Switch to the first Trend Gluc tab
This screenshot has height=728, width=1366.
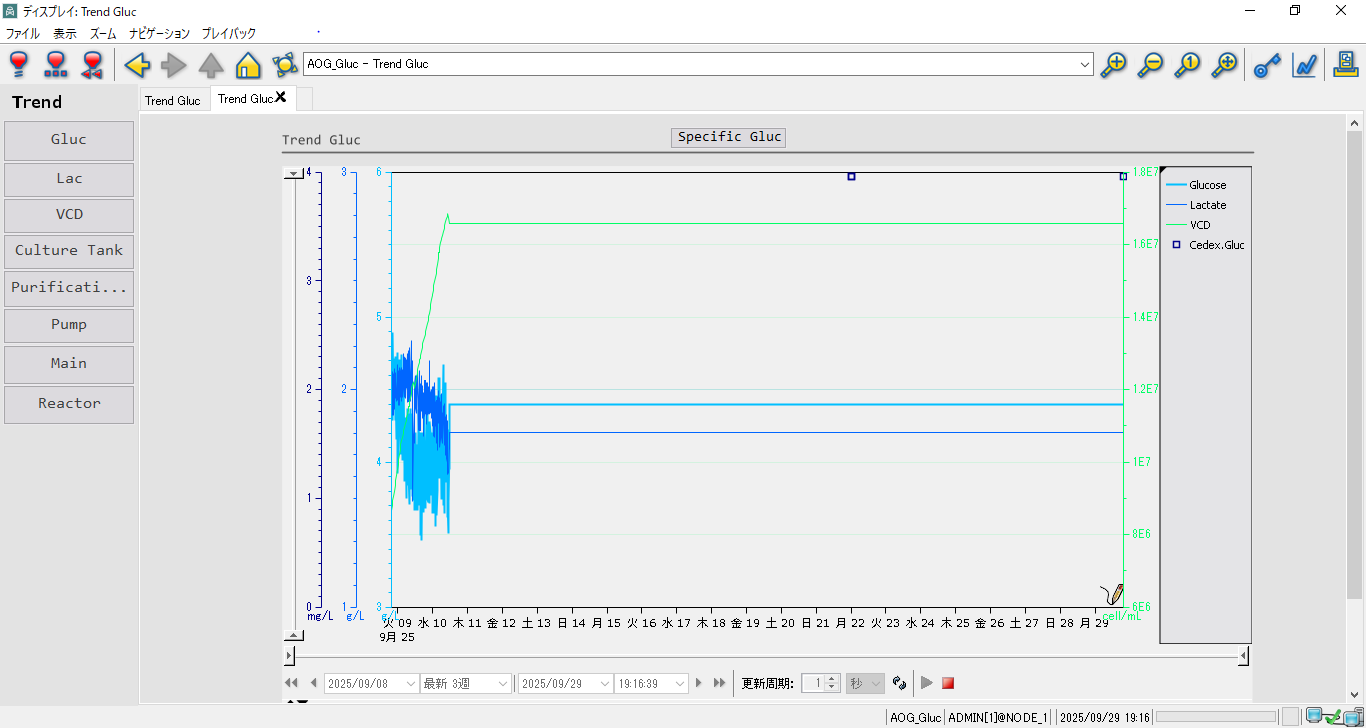[173, 100]
